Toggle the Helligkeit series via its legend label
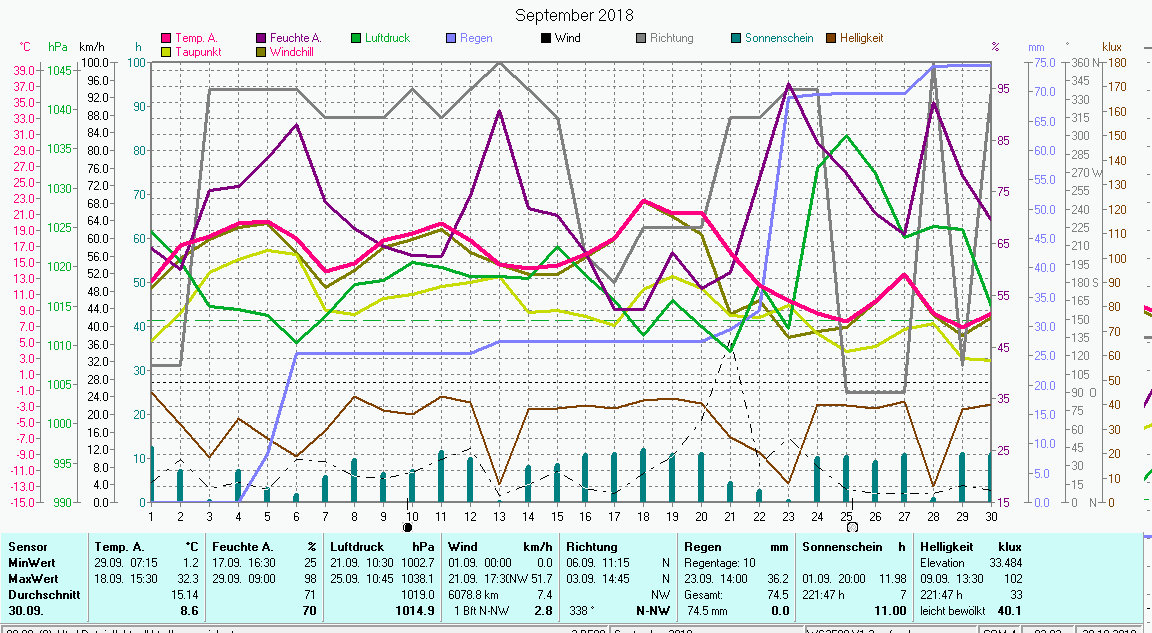The height and width of the screenshot is (633, 1152). (861, 38)
